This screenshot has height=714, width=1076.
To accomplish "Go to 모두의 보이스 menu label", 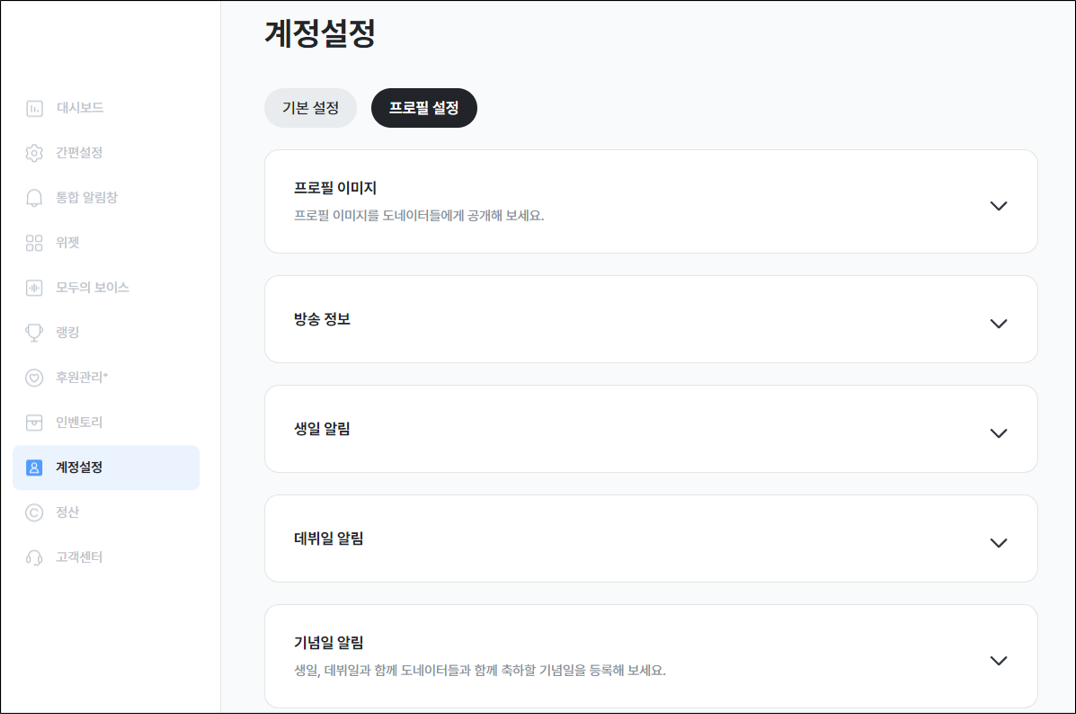I will [92, 288].
